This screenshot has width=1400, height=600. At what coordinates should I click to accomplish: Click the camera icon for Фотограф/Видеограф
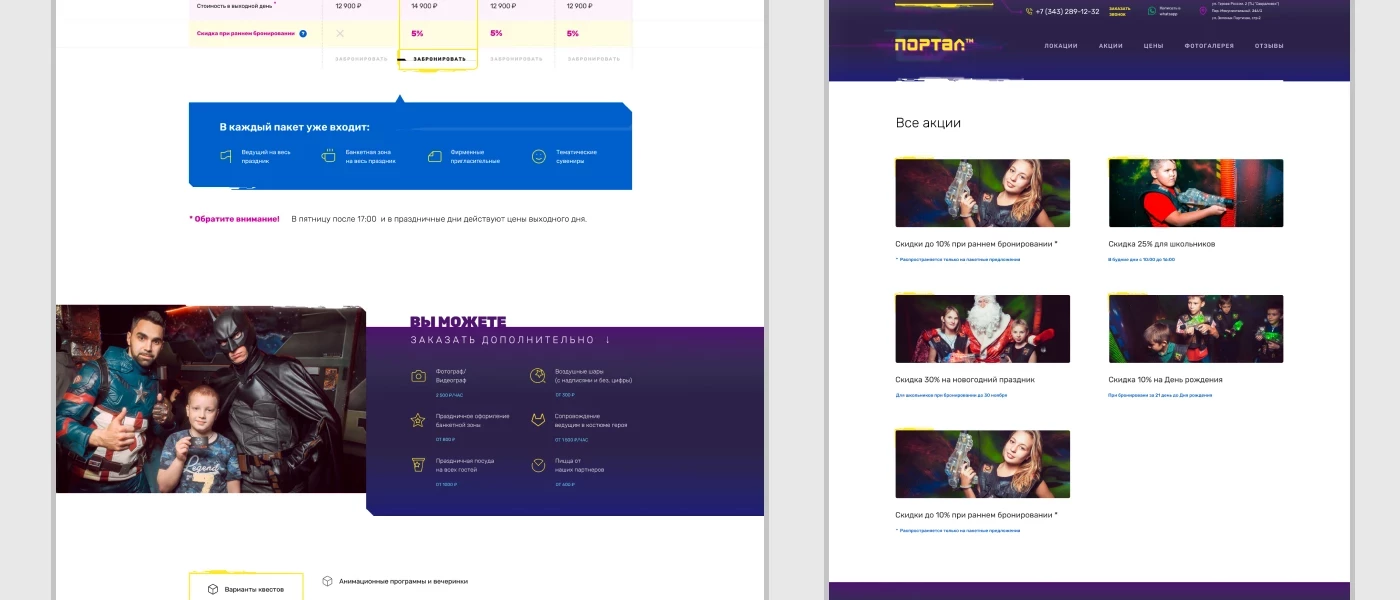(418, 376)
